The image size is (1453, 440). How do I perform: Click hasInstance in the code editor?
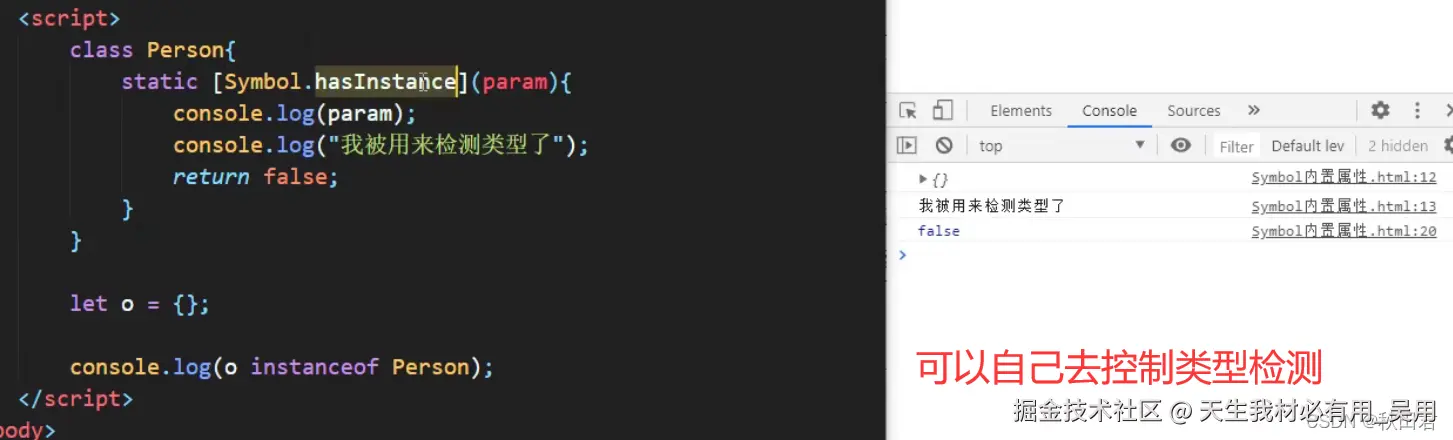pos(386,82)
